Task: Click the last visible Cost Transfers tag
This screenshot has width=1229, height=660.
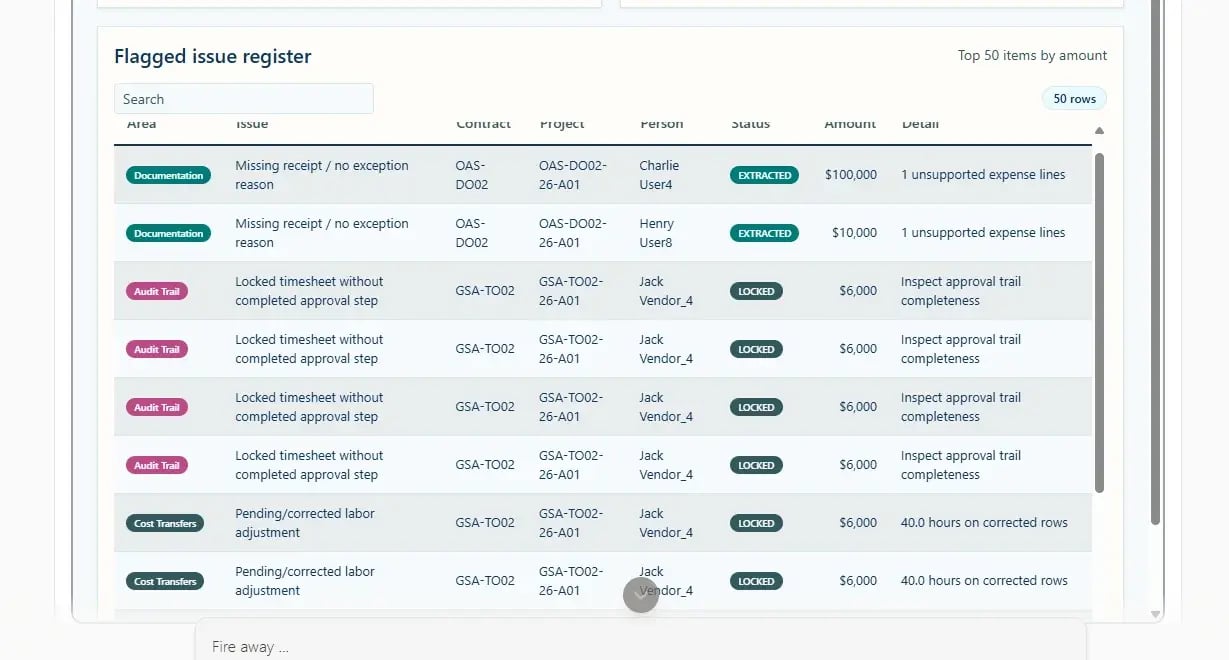Action: (x=165, y=581)
